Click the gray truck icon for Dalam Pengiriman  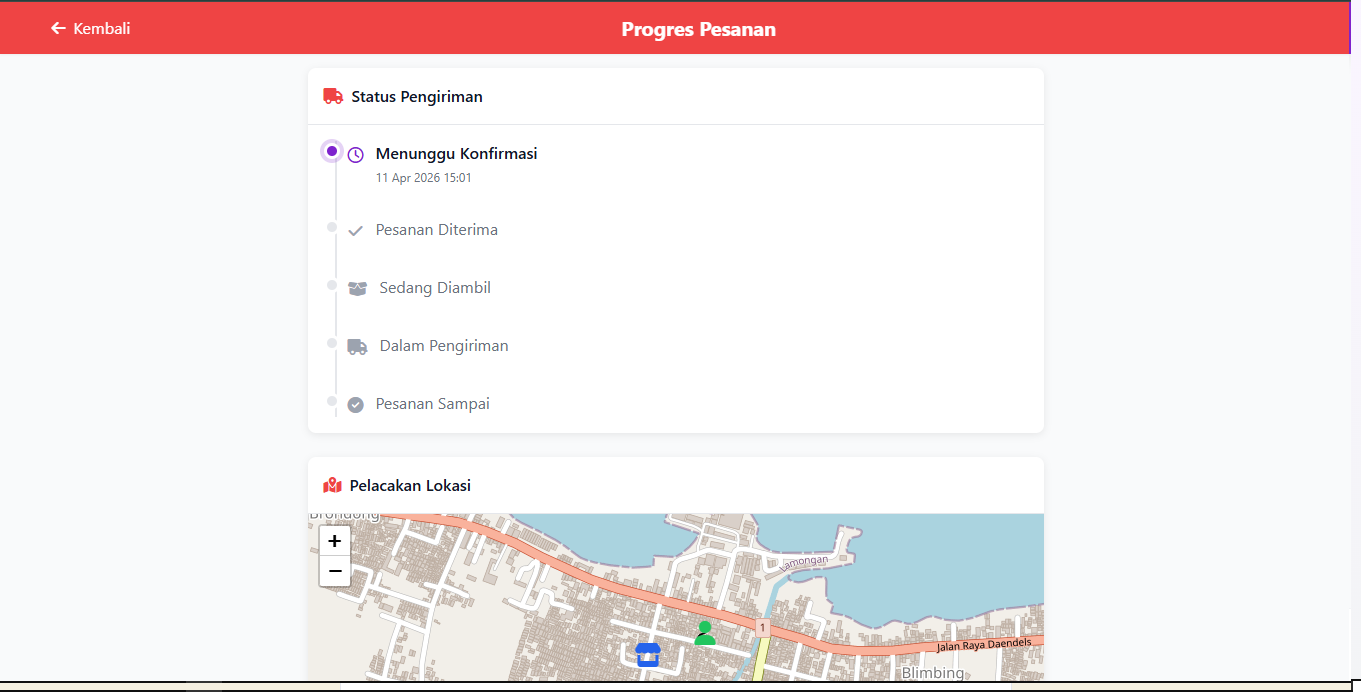tap(357, 347)
